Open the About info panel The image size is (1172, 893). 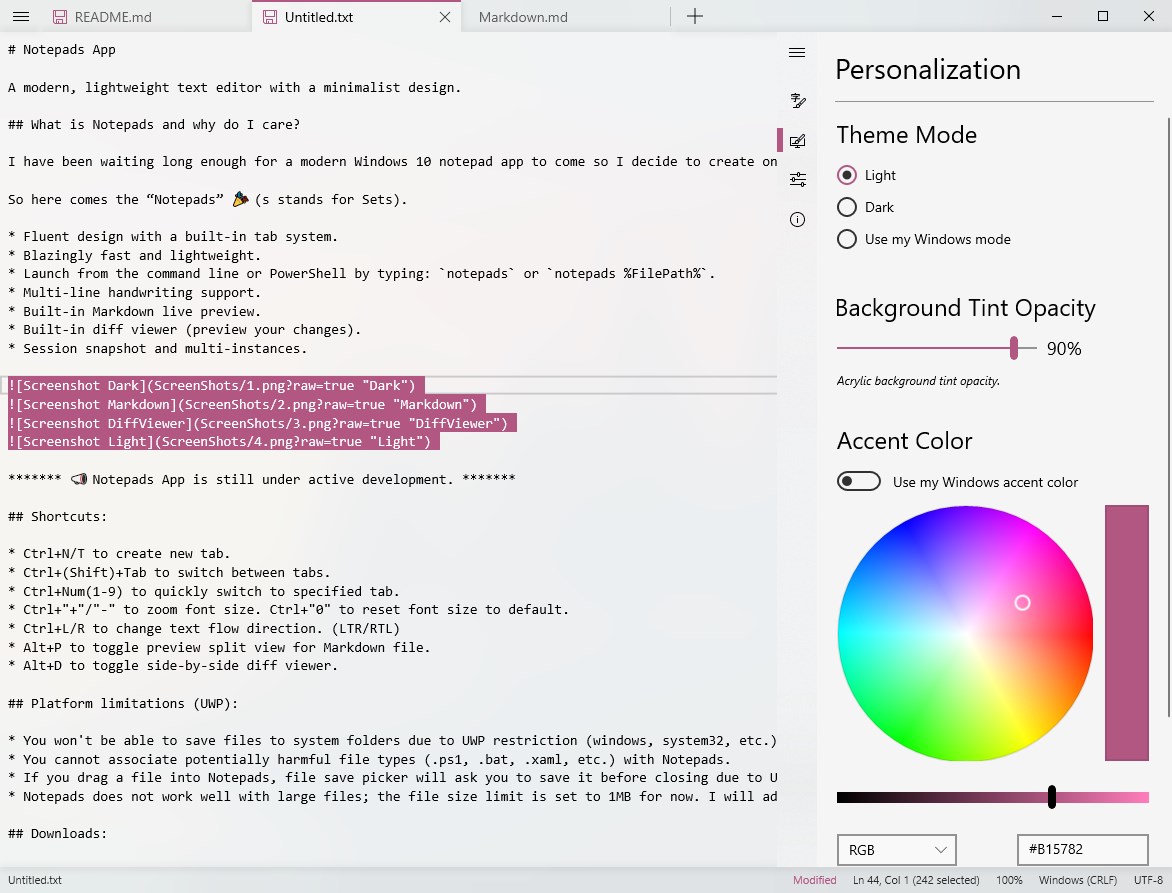[x=797, y=219]
